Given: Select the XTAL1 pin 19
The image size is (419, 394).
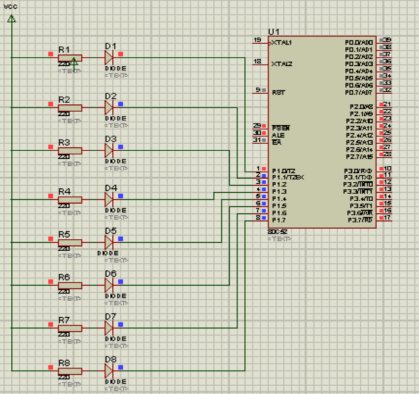Looking at the screenshot, I should [x=261, y=42].
